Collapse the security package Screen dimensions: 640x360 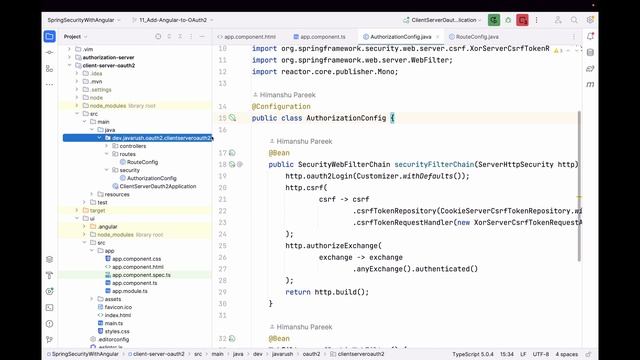(x=107, y=170)
